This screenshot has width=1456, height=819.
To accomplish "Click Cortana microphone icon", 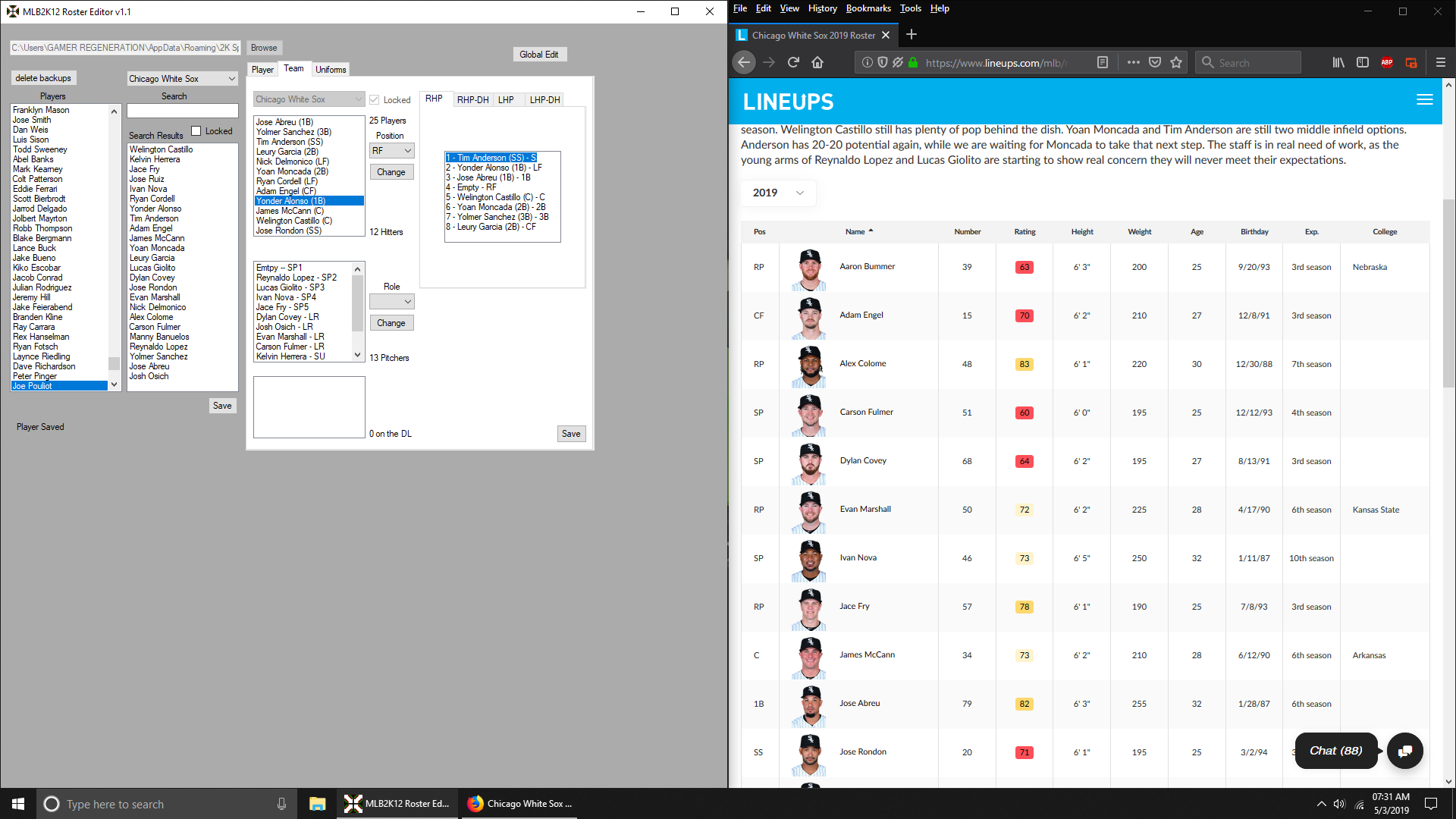I will pos(281,804).
